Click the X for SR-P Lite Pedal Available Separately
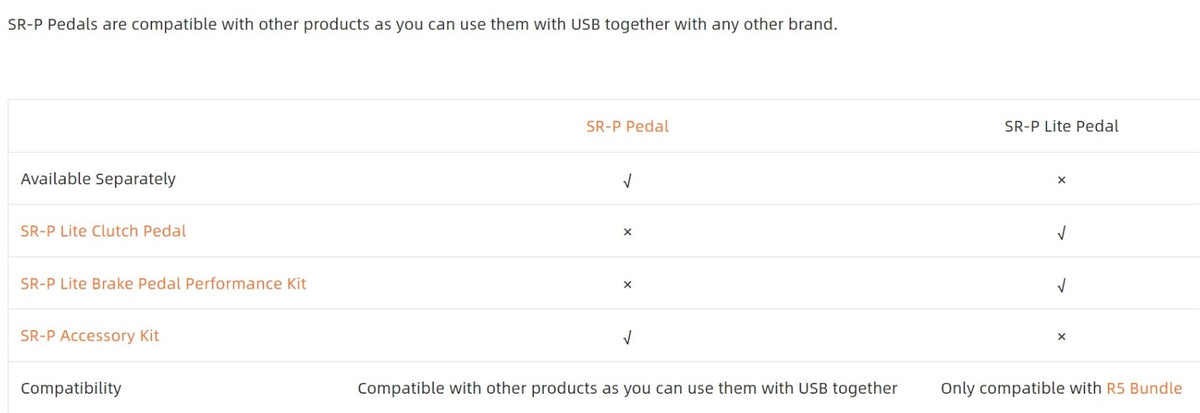Image resolution: width=1200 pixels, height=413 pixels. tap(1061, 180)
